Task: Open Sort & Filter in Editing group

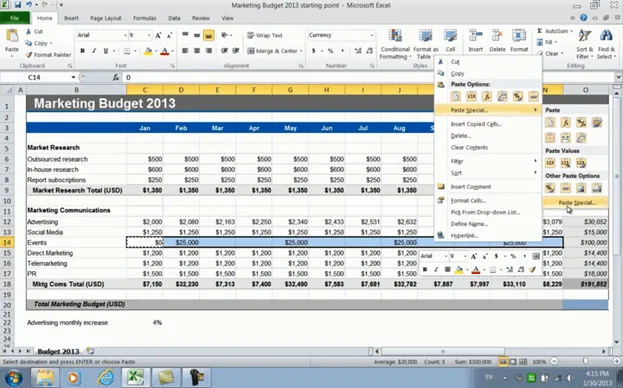Action: (x=584, y=44)
